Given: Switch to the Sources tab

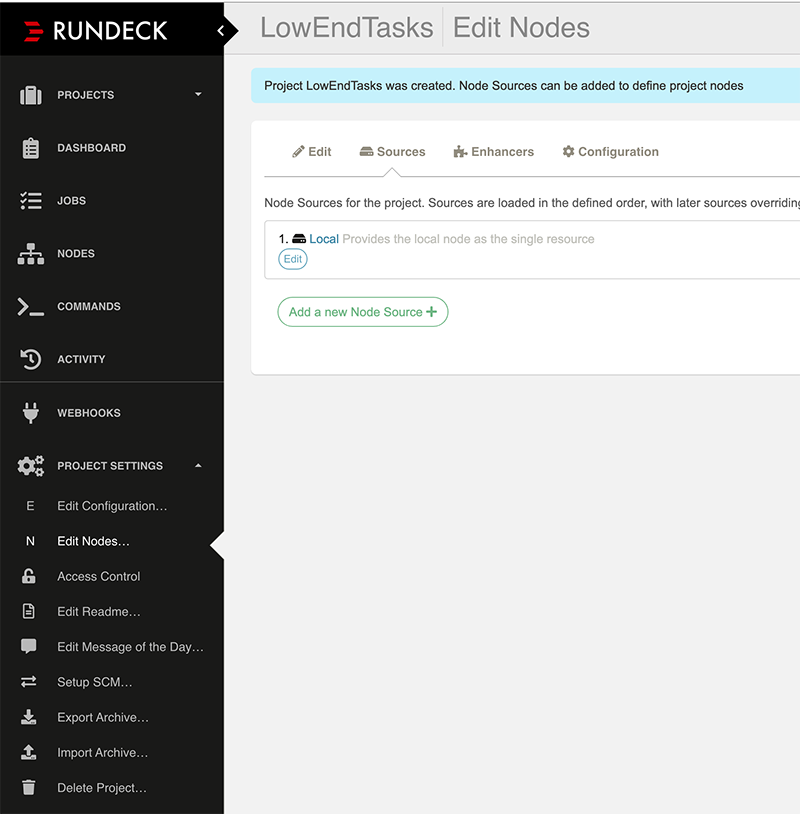Looking at the screenshot, I should click(392, 152).
